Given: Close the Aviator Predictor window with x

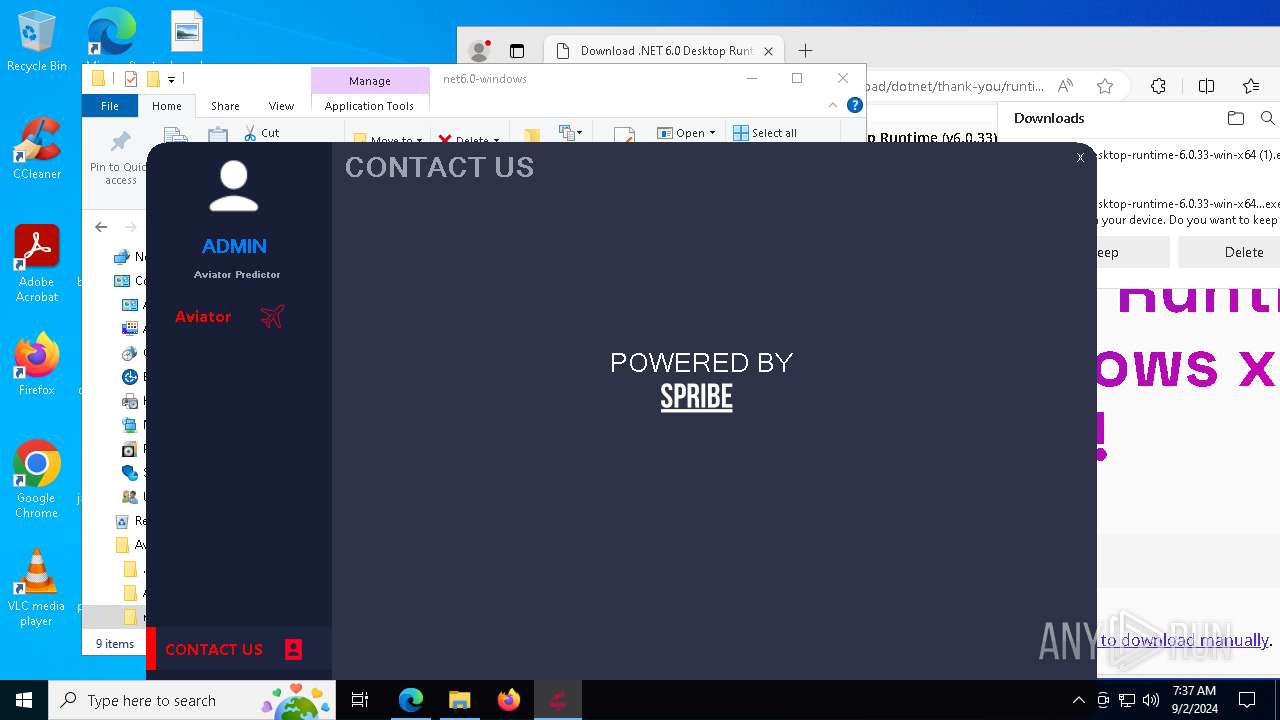Looking at the screenshot, I should coord(1080,157).
